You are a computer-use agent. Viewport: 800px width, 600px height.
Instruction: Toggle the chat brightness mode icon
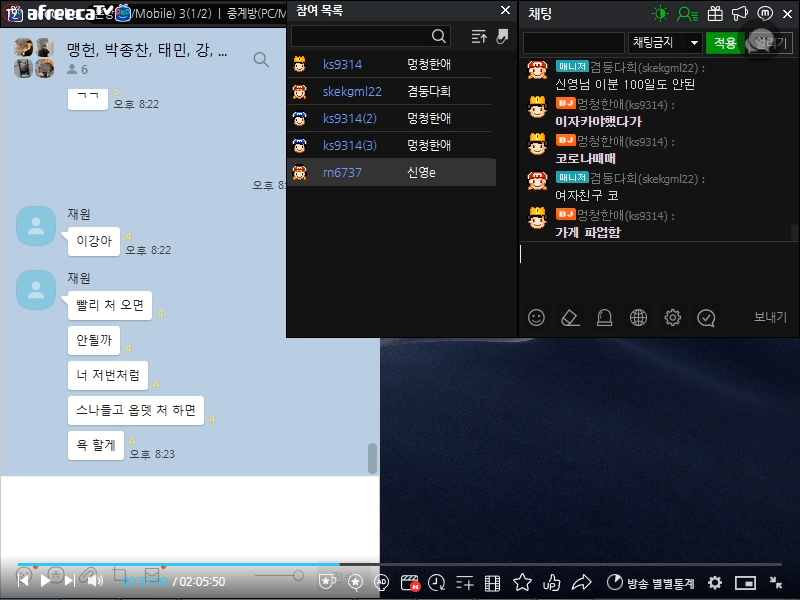[660, 14]
